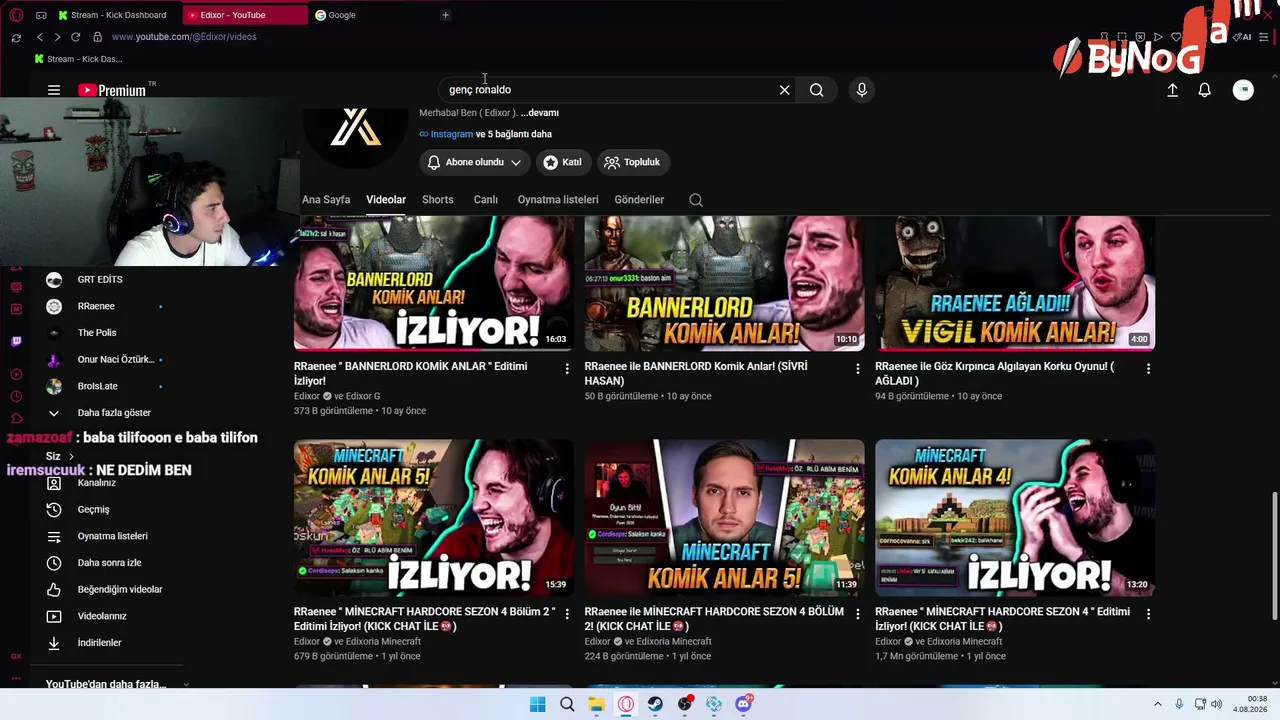Viewport: 1280px width, 720px height.
Task: Open the upload/create video icon
Action: coord(1172,90)
